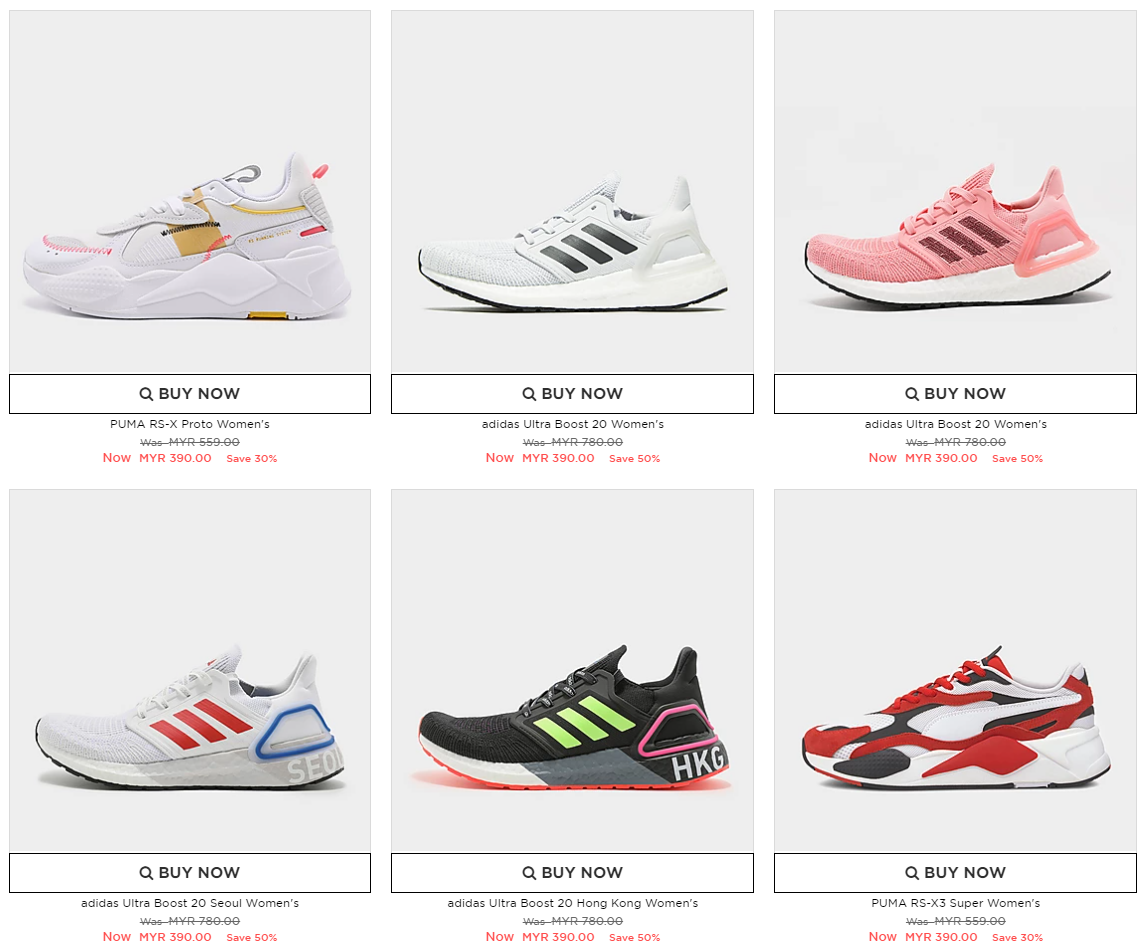Screen dimensions: 1145x951
Task: Open the white adidas Ultra Boost 20 image
Action: (x=572, y=192)
